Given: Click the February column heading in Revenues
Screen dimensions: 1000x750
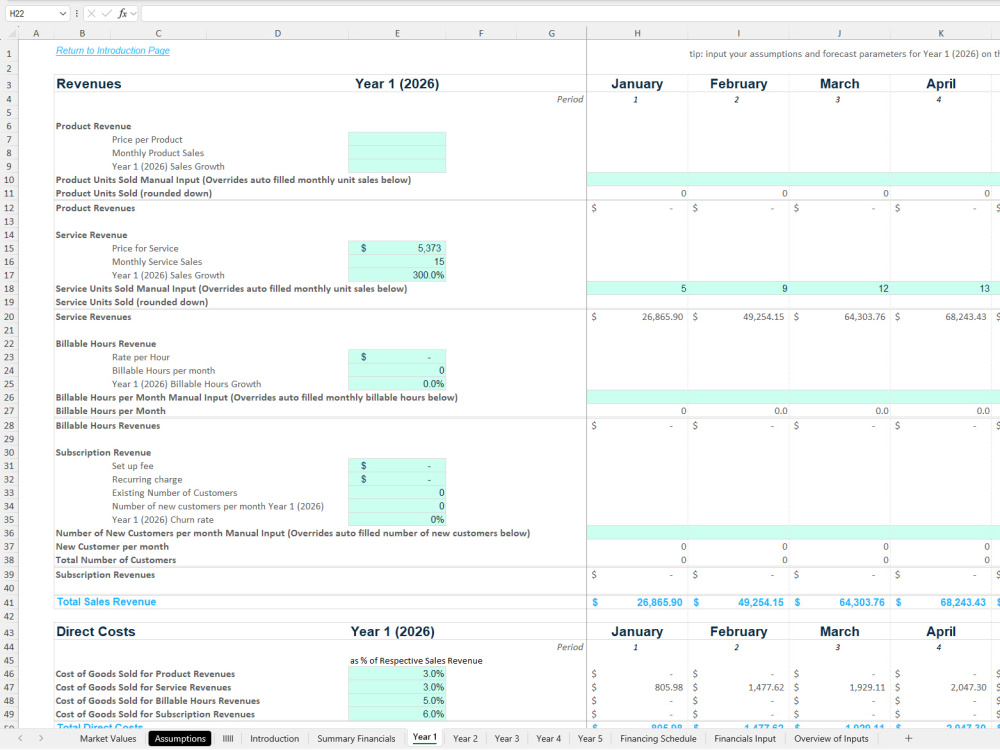Looking at the screenshot, I should coord(739,84).
